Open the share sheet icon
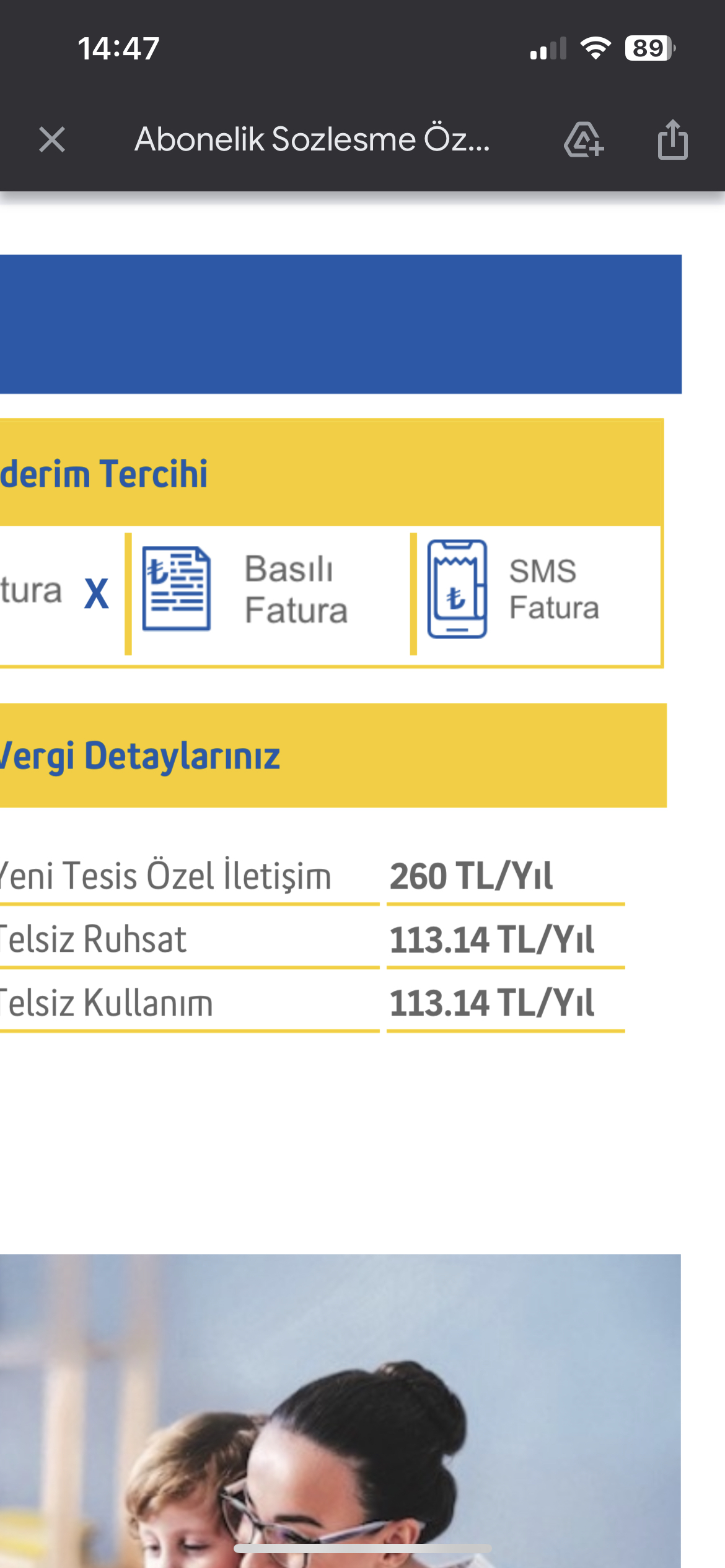This screenshot has width=725, height=1568. (x=672, y=139)
